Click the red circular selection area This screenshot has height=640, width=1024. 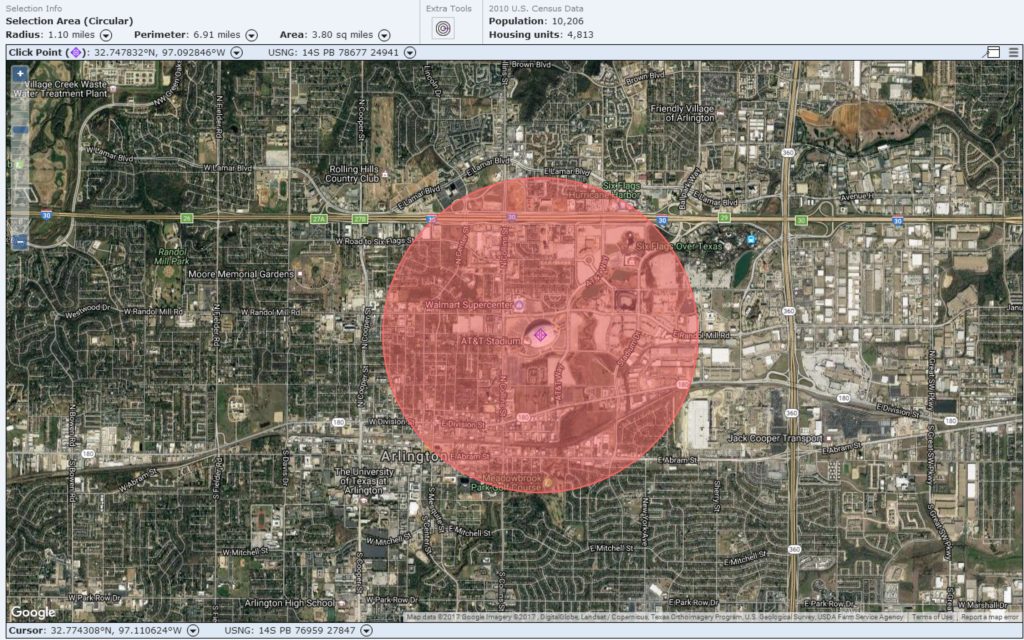[540, 335]
